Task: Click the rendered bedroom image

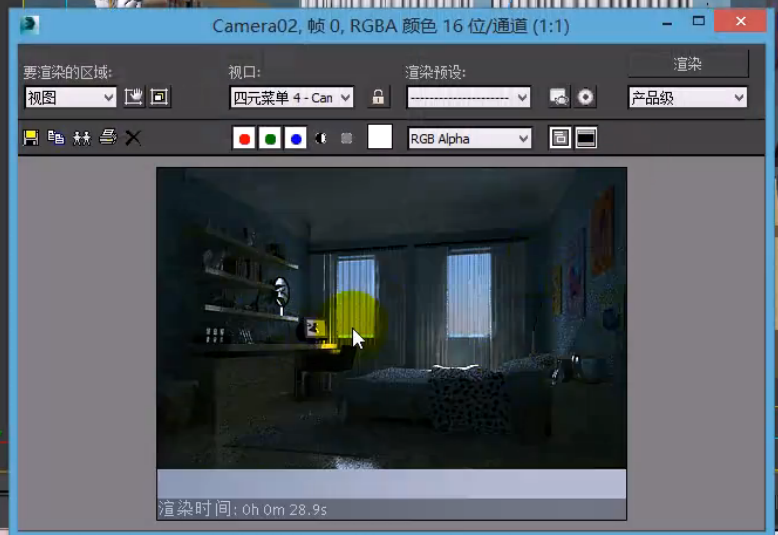Action: (x=391, y=318)
